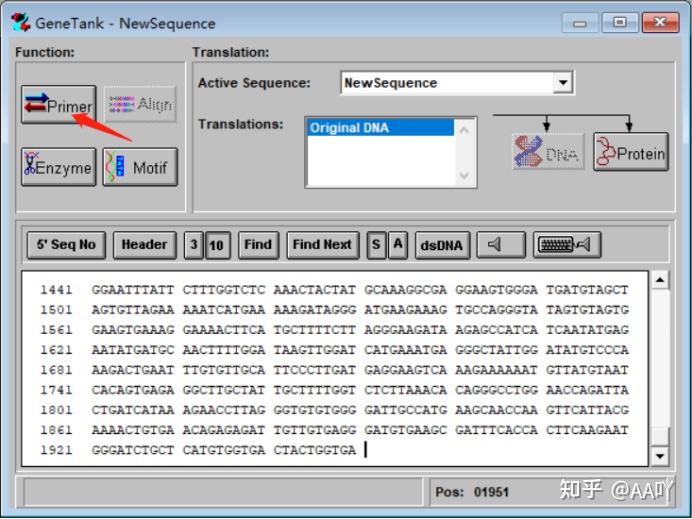This screenshot has height=519, width=692.
Task: Open the Align sequences function
Action: point(140,105)
